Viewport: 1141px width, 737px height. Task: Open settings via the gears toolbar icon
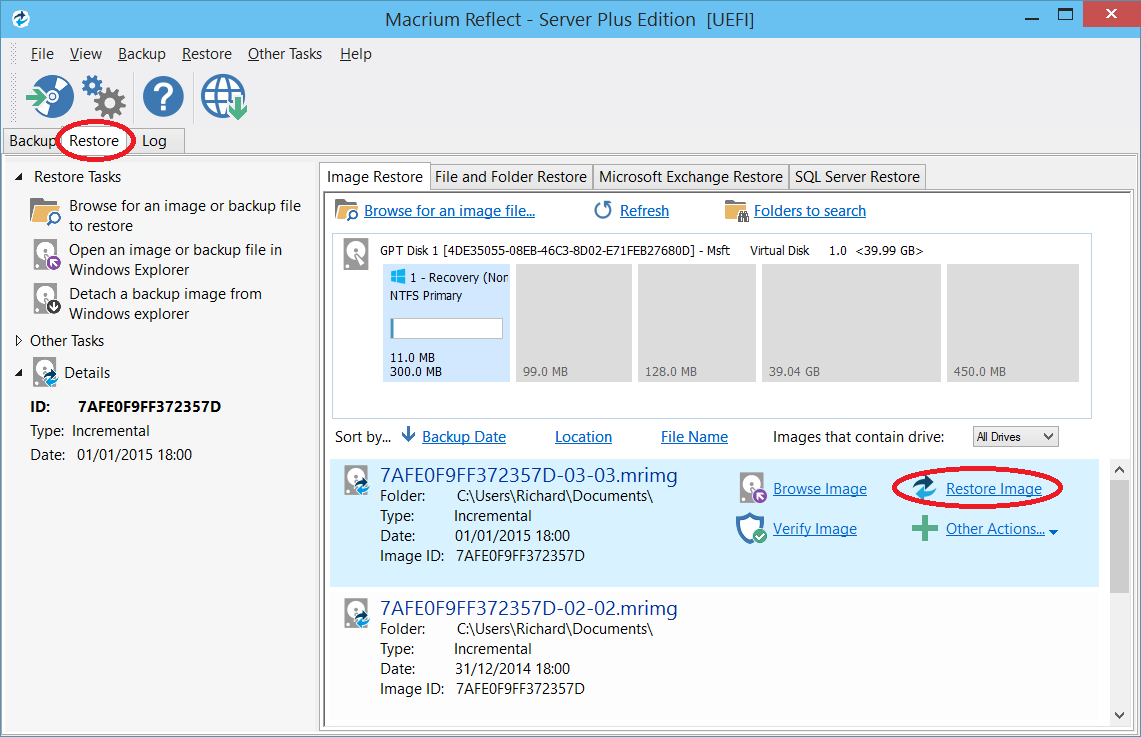(x=103, y=97)
